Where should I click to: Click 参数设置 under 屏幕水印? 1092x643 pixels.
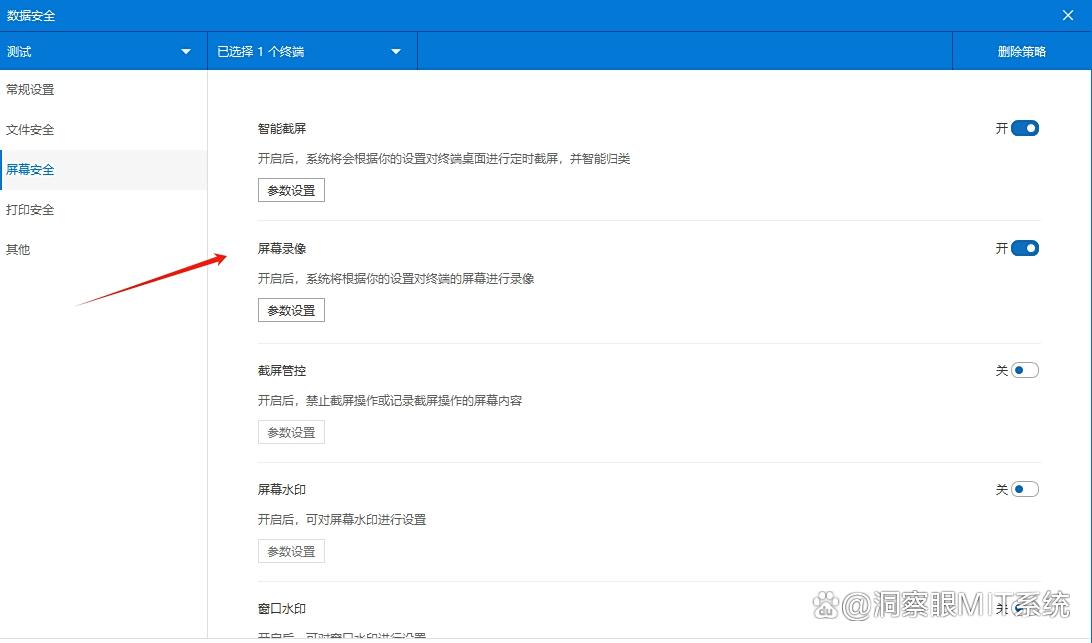(291, 551)
